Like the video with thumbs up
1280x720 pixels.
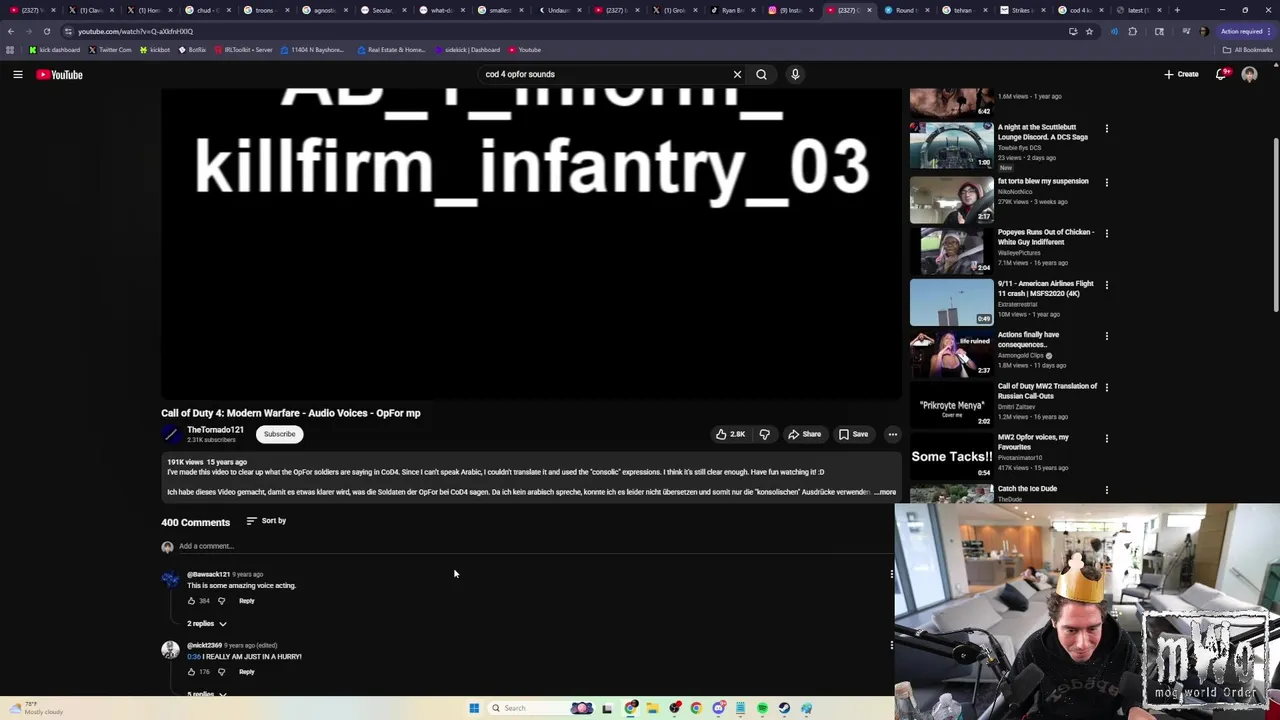[730, 434]
